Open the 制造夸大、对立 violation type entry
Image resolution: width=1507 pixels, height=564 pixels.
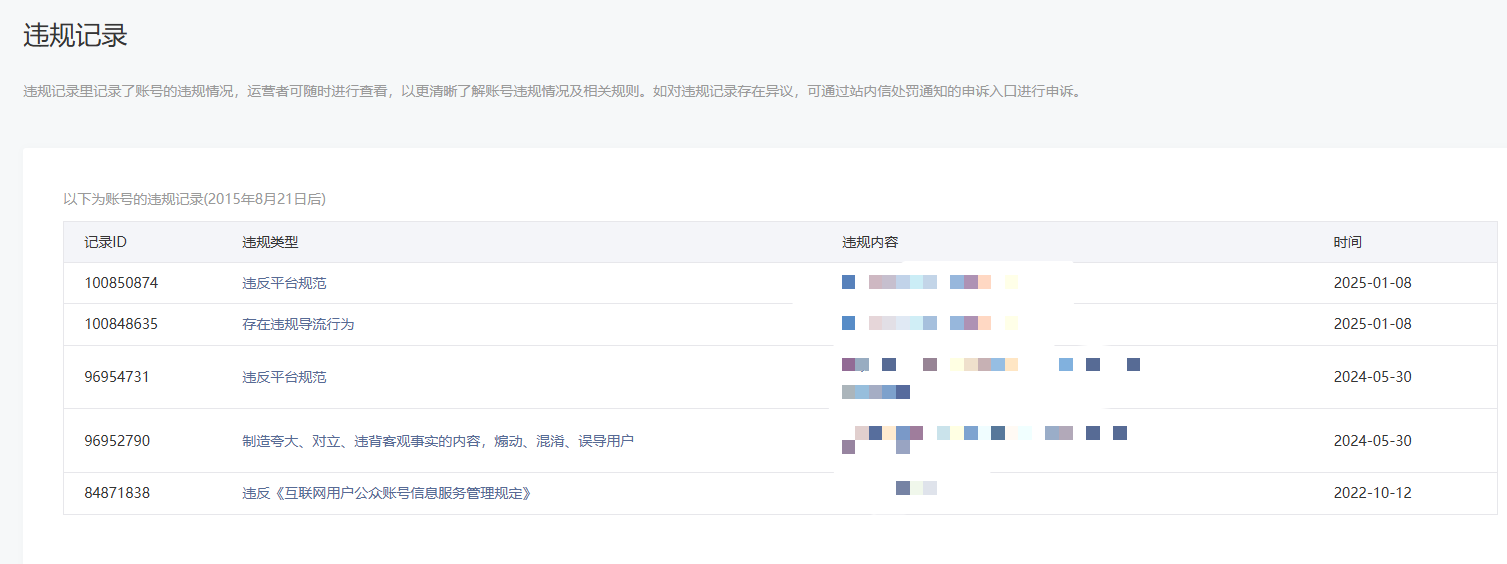pyautogui.click(x=438, y=440)
